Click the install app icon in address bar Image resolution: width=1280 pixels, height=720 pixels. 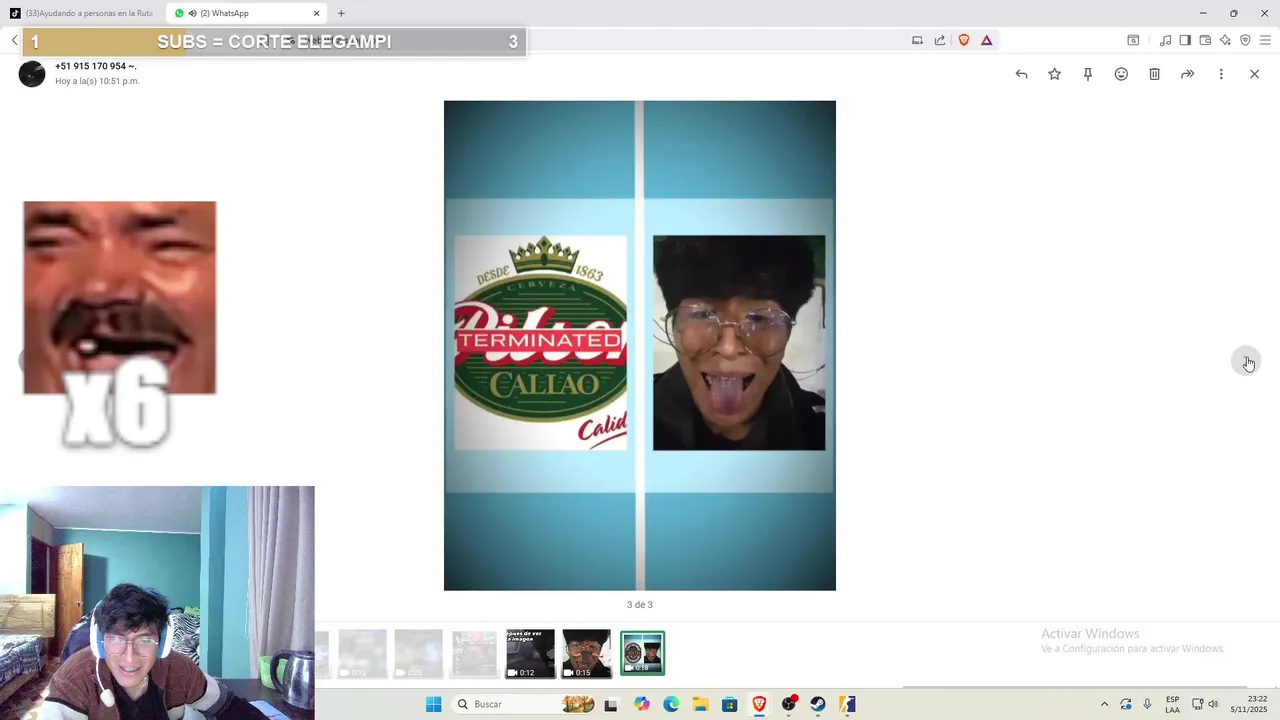[x=917, y=40]
